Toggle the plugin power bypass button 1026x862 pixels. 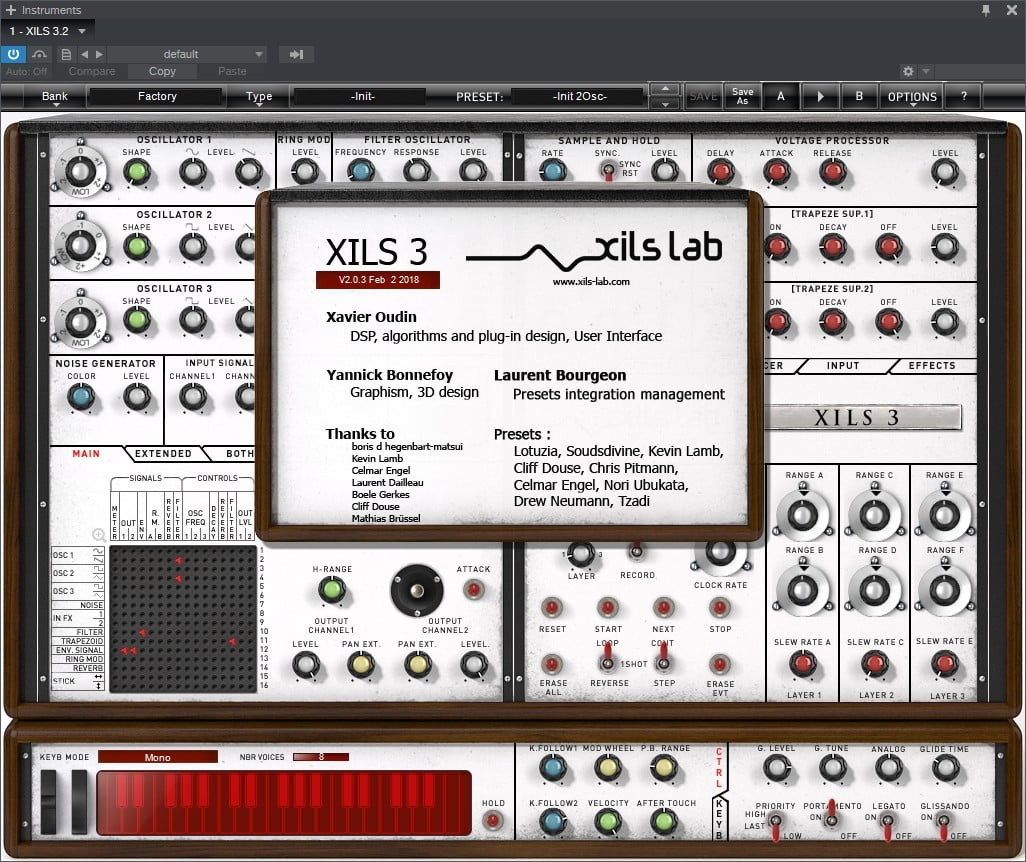pos(13,54)
